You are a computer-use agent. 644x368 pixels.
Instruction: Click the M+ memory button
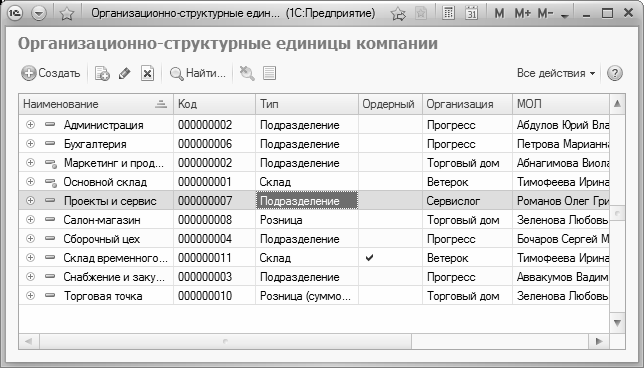coord(522,14)
